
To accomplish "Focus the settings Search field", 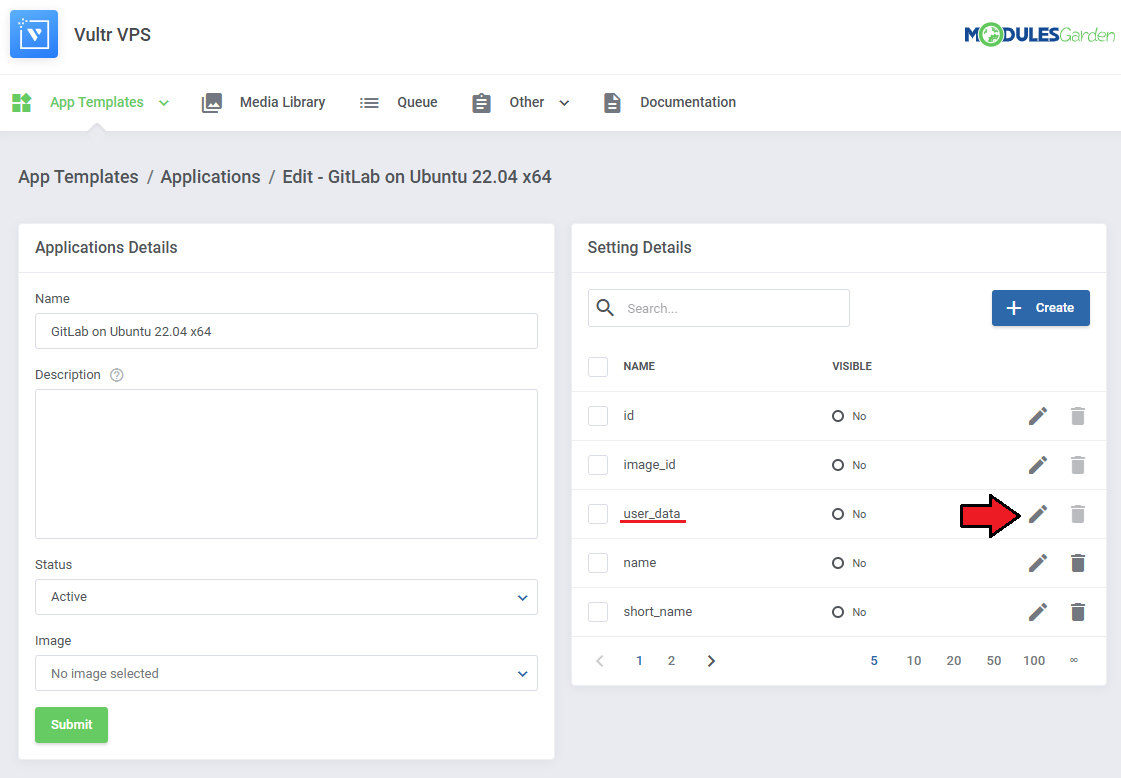I will [x=718, y=308].
